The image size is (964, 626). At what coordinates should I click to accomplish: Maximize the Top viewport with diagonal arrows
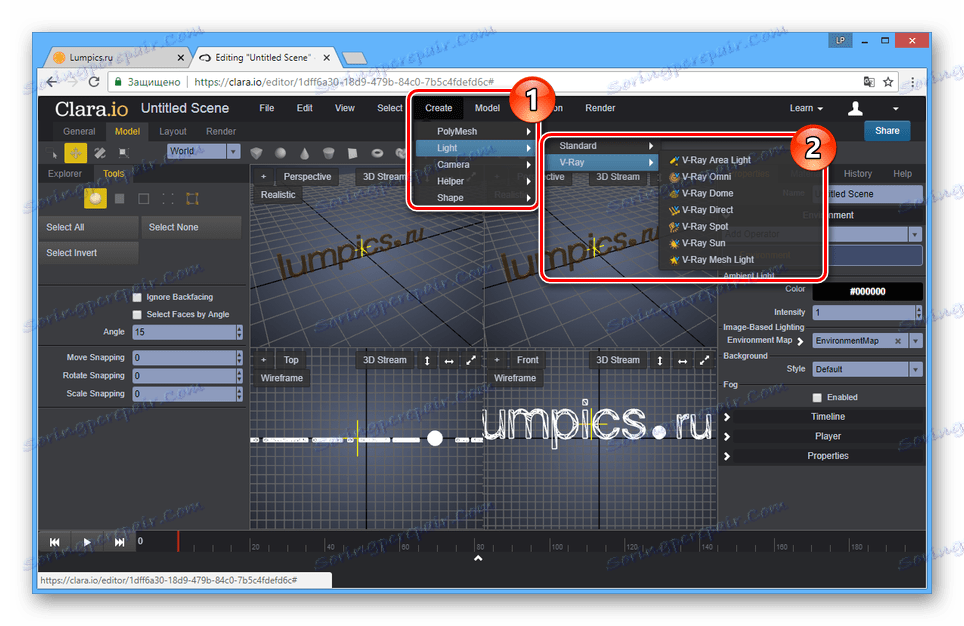click(471, 360)
